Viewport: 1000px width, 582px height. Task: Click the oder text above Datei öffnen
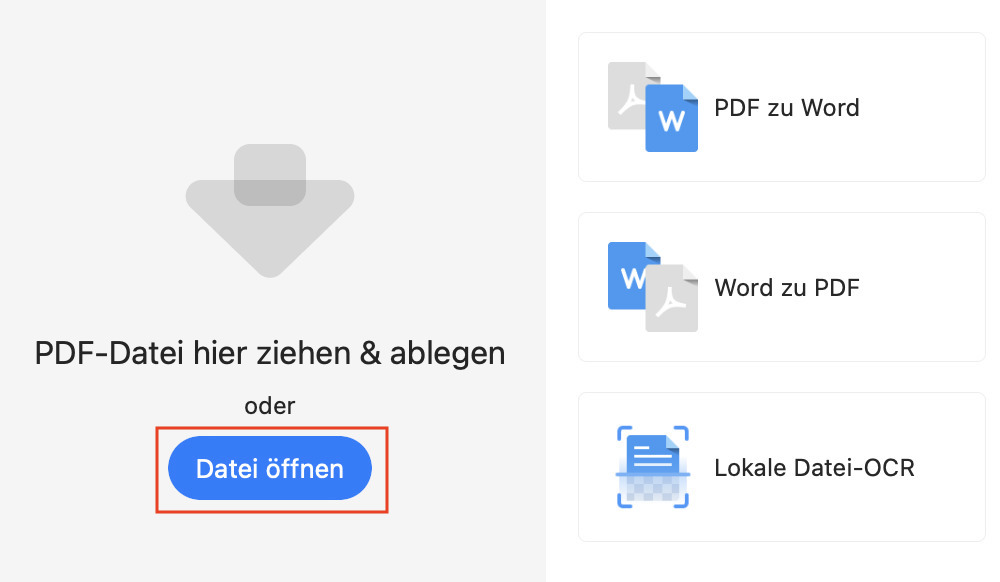[x=270, y=406]
